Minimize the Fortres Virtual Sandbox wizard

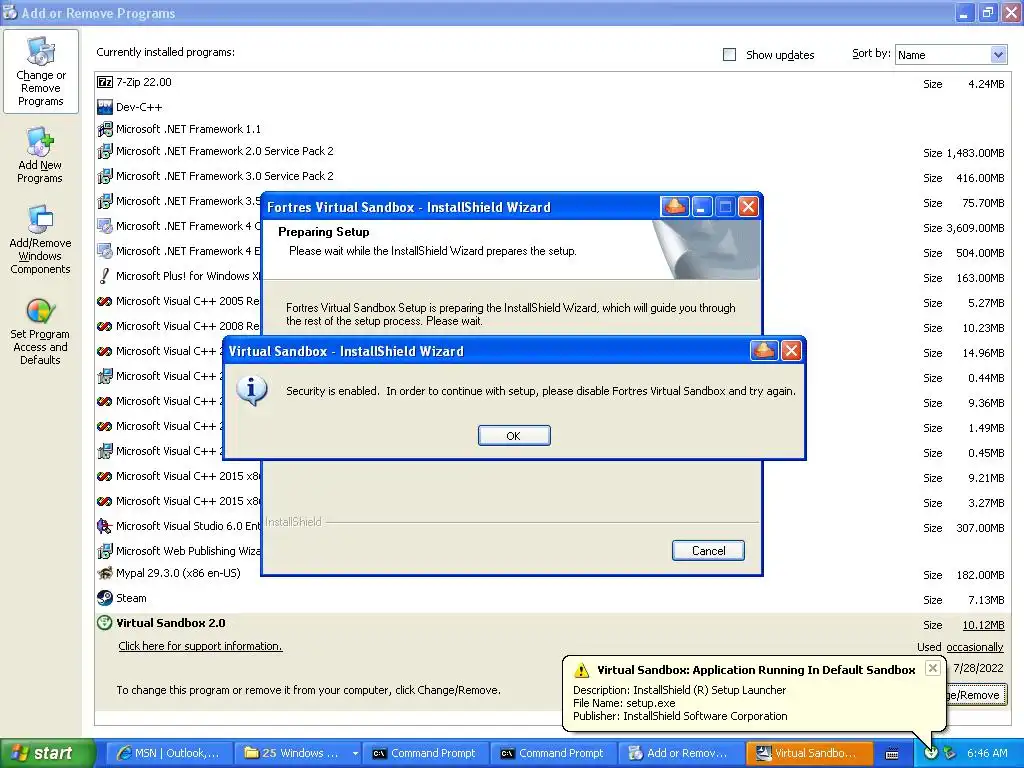point(701,207)
